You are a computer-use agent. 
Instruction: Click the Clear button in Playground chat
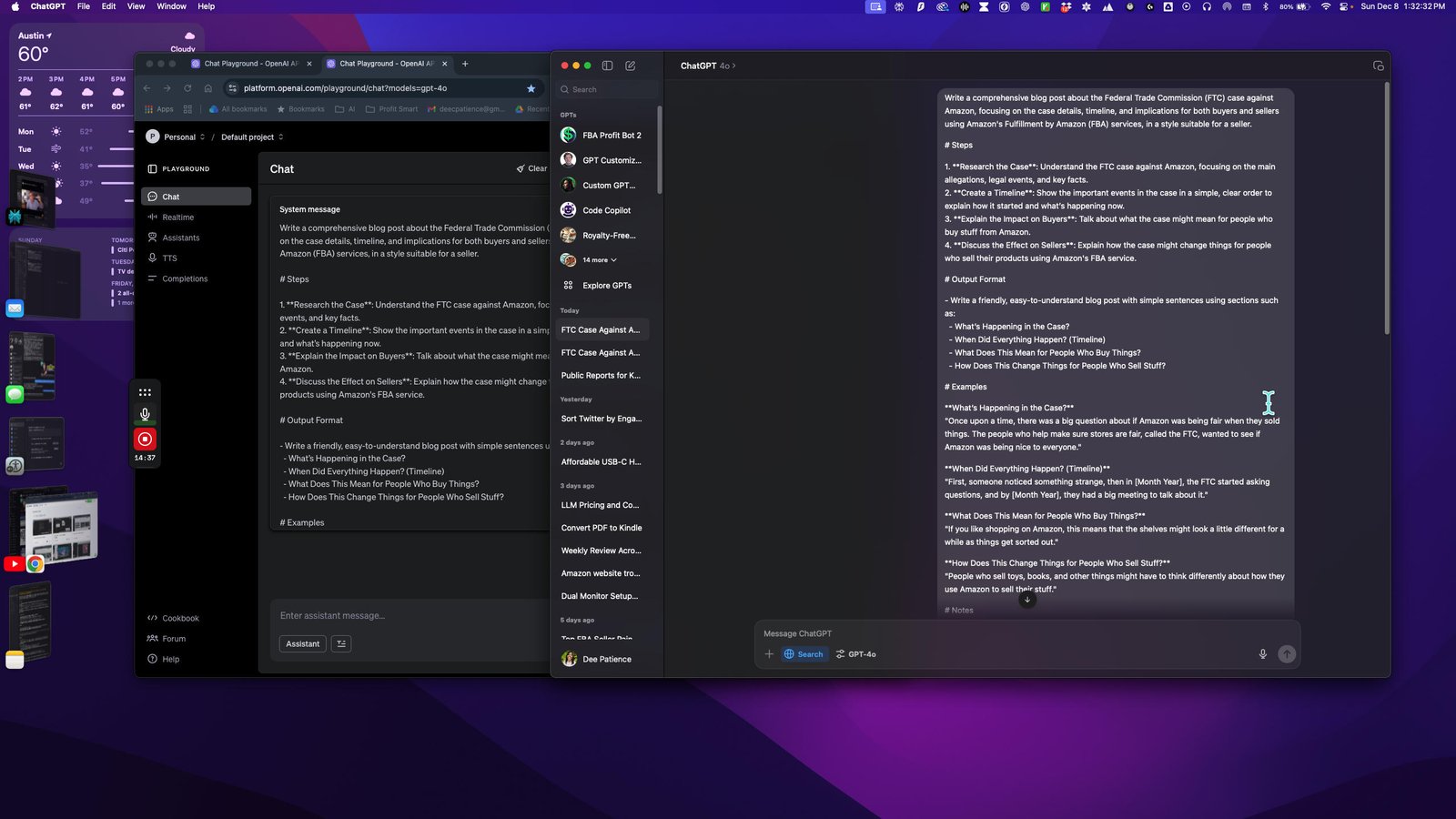pyautogui.click(x=532, y=168)
